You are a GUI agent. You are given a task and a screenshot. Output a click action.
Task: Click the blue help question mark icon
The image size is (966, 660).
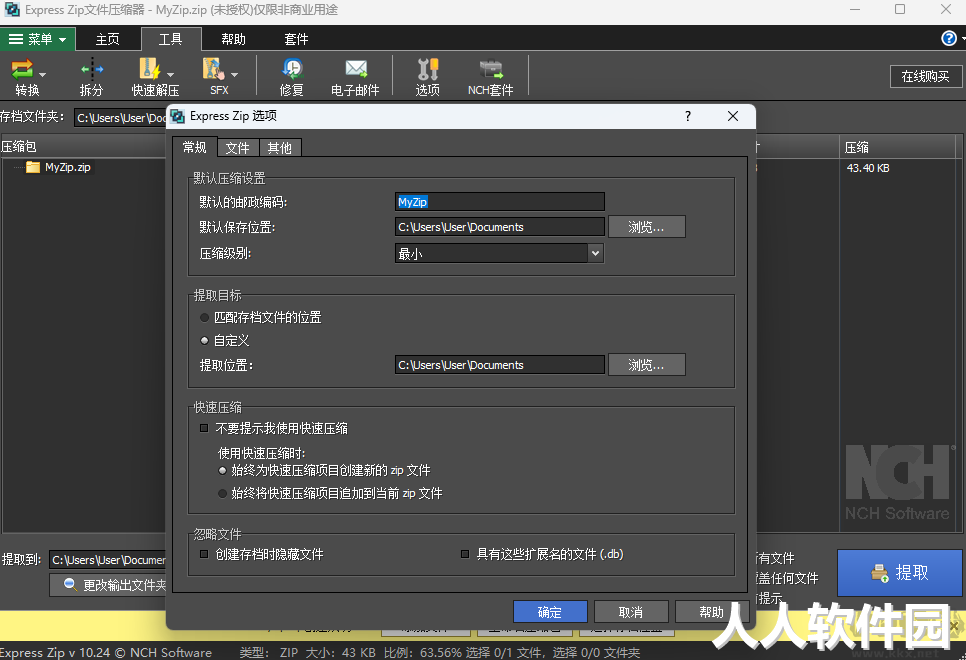[x=949, y=39]
